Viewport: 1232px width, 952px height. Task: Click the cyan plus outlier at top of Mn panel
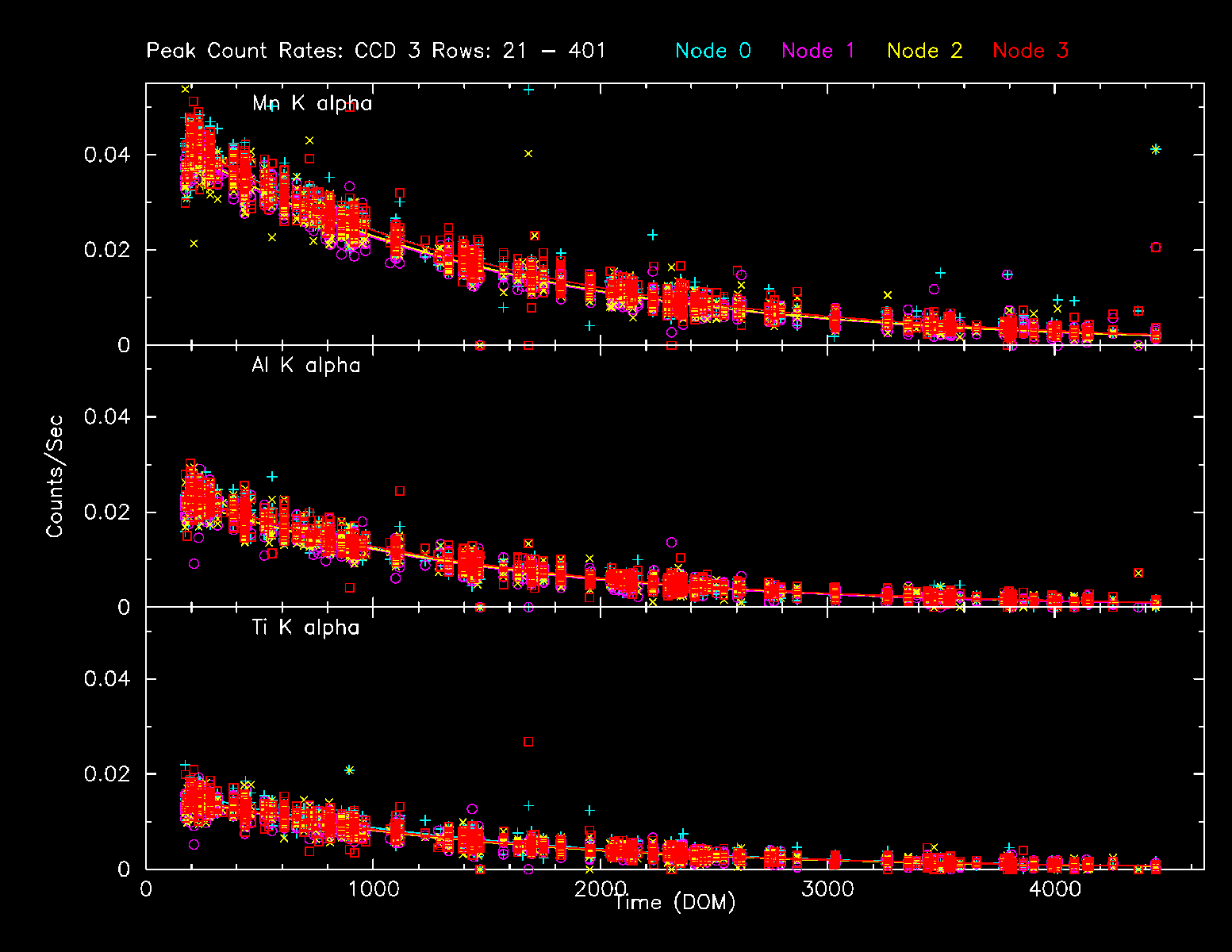click(x=528, y=90)
